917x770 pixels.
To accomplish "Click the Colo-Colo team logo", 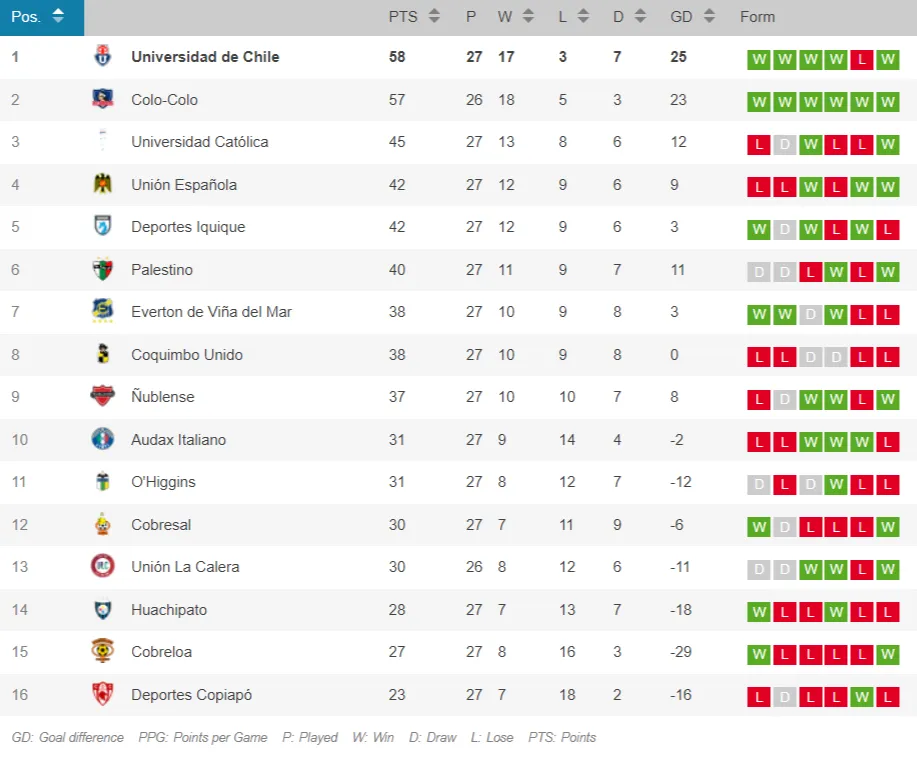I will (102, 99).
